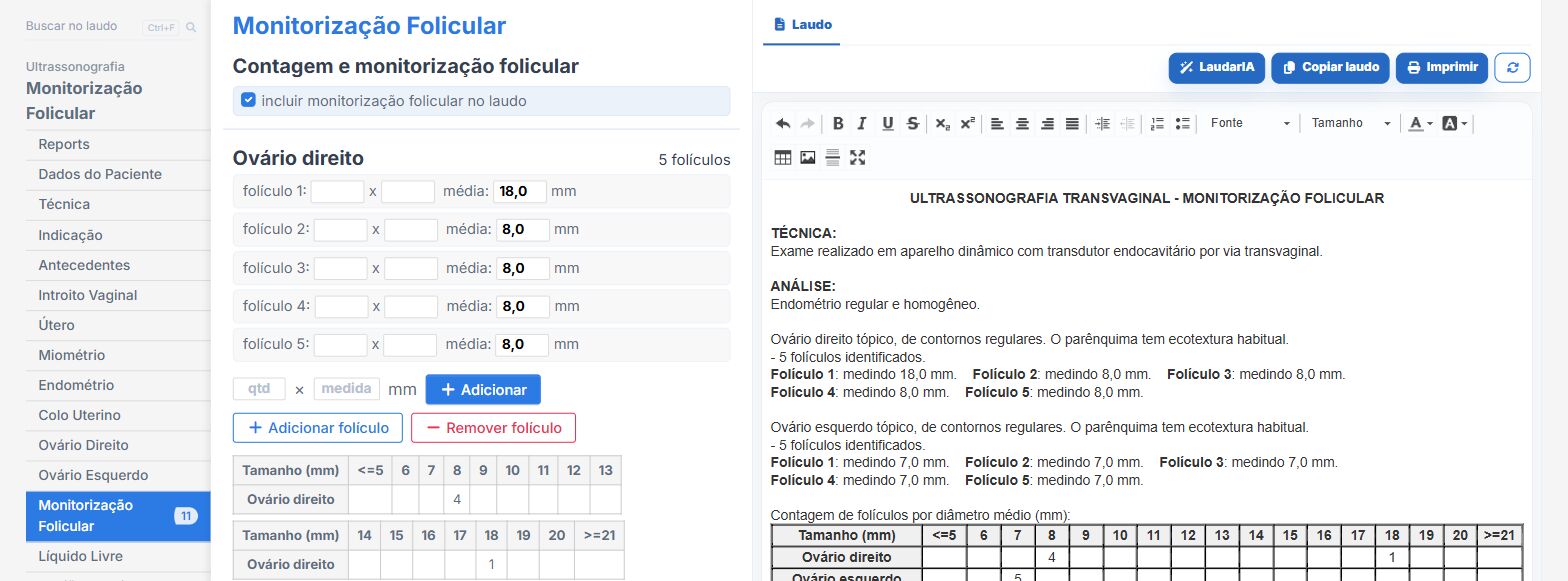
Task: Toggle strikethrough formatting
Action: point(912,124)
